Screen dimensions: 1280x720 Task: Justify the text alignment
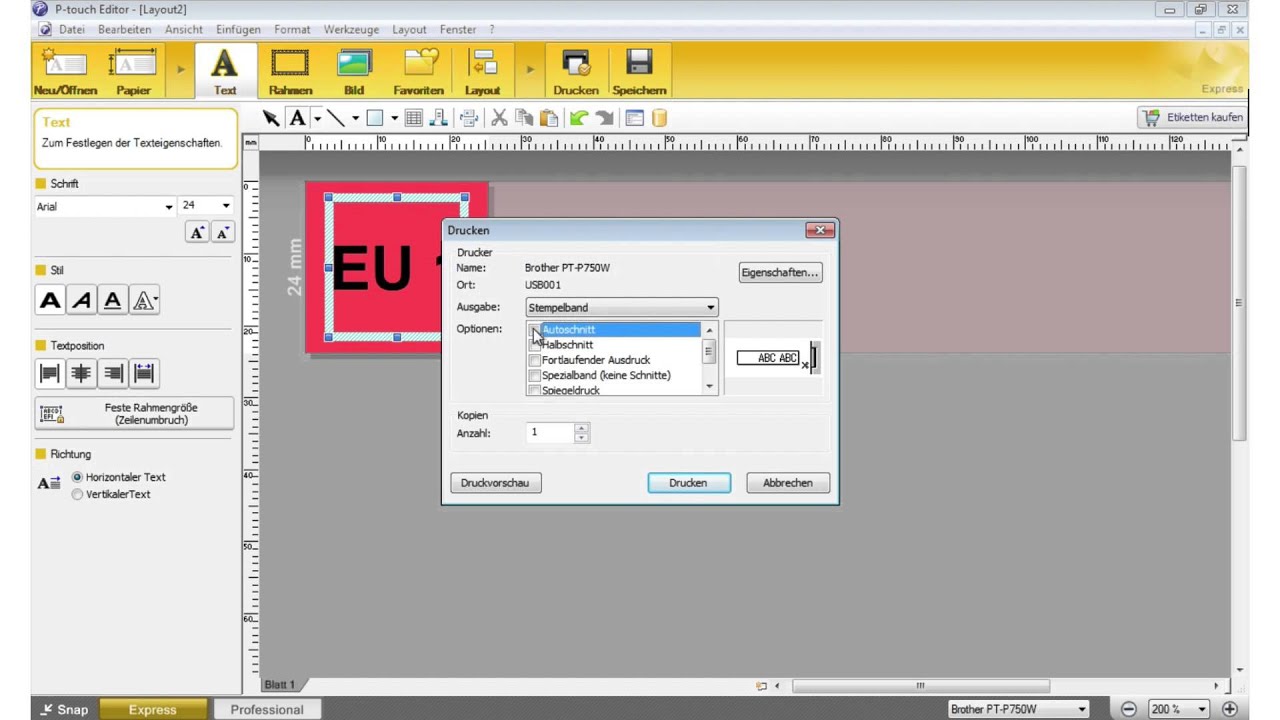click(144, 373)
